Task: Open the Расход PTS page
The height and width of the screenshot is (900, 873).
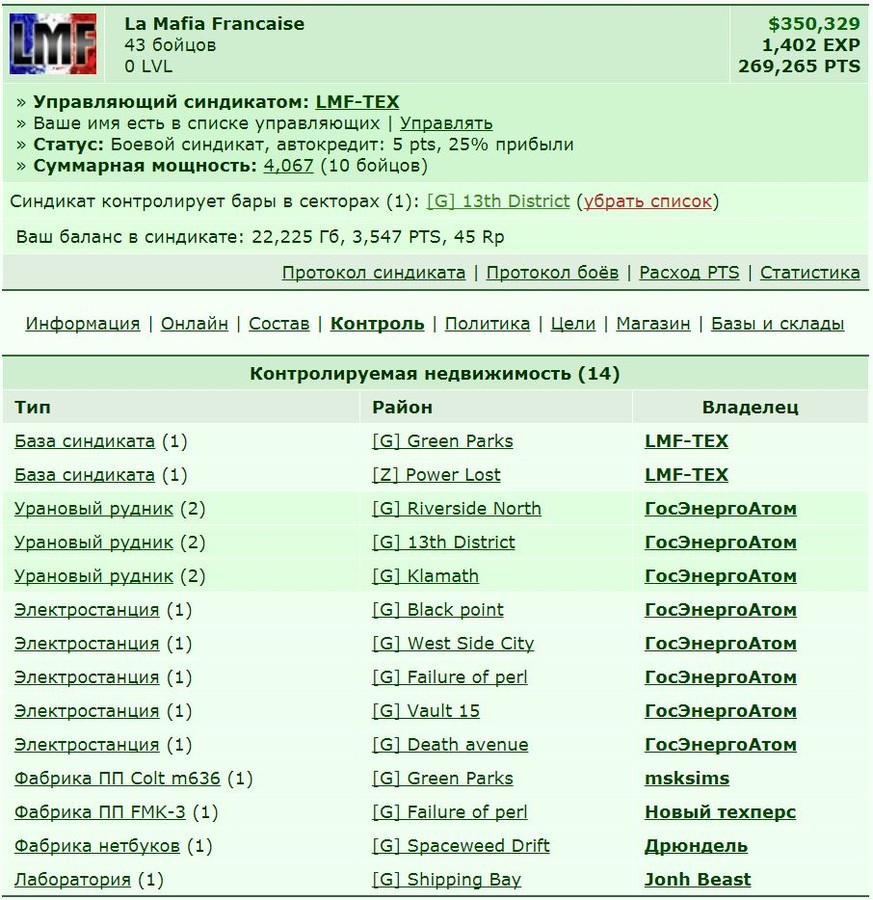Action: pyautogui.click(x=689, y=273)
